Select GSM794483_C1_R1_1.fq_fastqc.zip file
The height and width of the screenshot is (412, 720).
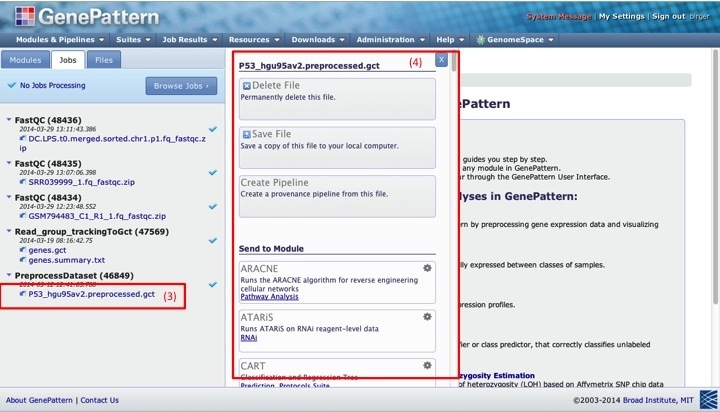[x=97, y=216]
